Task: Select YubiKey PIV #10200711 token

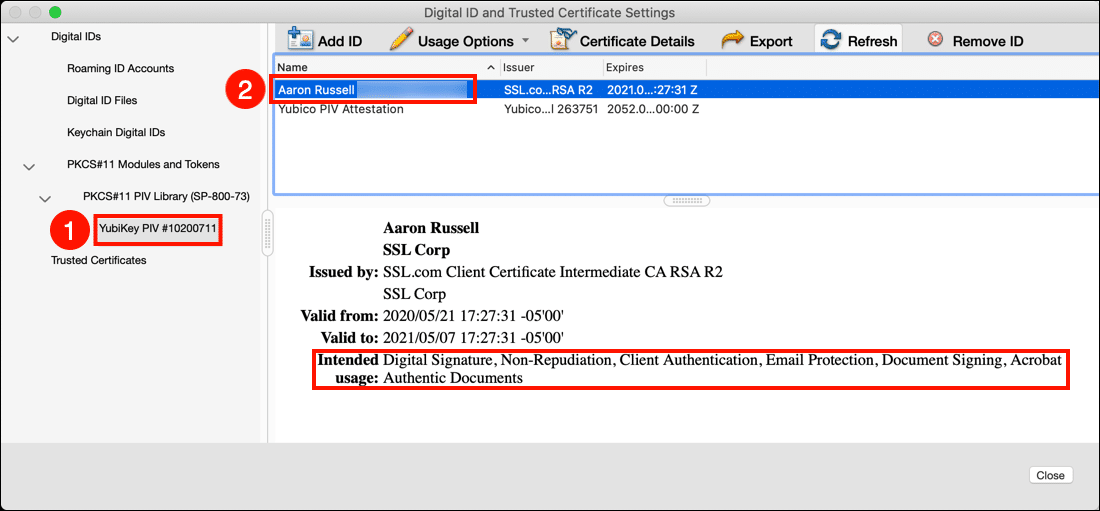Action: (x=158, y=229)
